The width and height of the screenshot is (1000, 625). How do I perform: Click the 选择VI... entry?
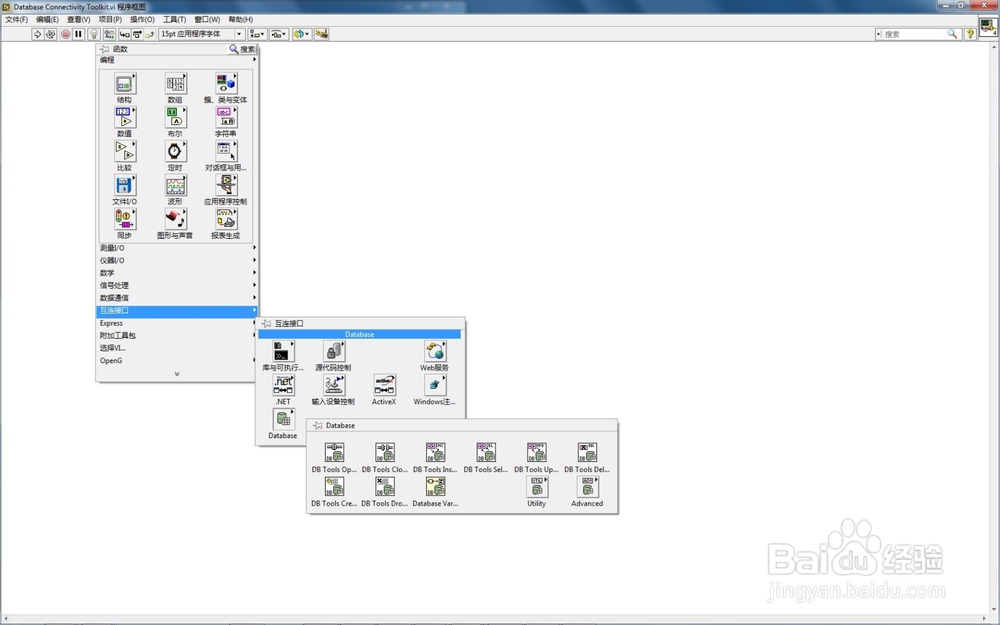(177, 348)
